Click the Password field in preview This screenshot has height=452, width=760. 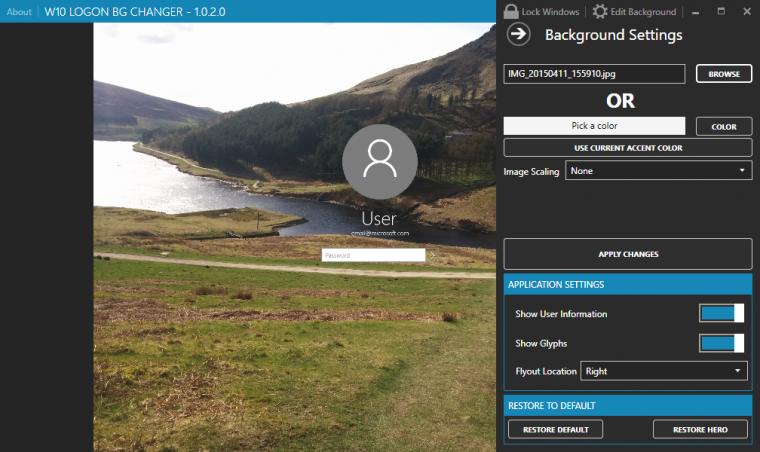point(373,255)
